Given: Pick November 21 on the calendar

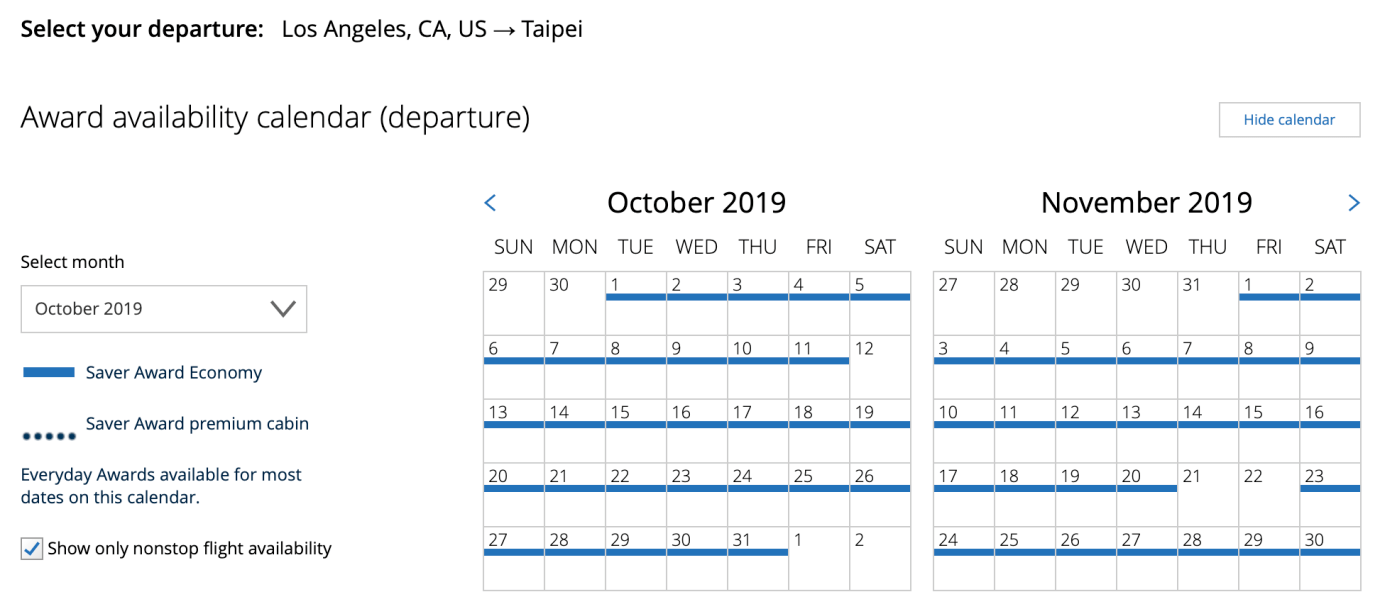Looking at the screenshot, I should 1208,495.
